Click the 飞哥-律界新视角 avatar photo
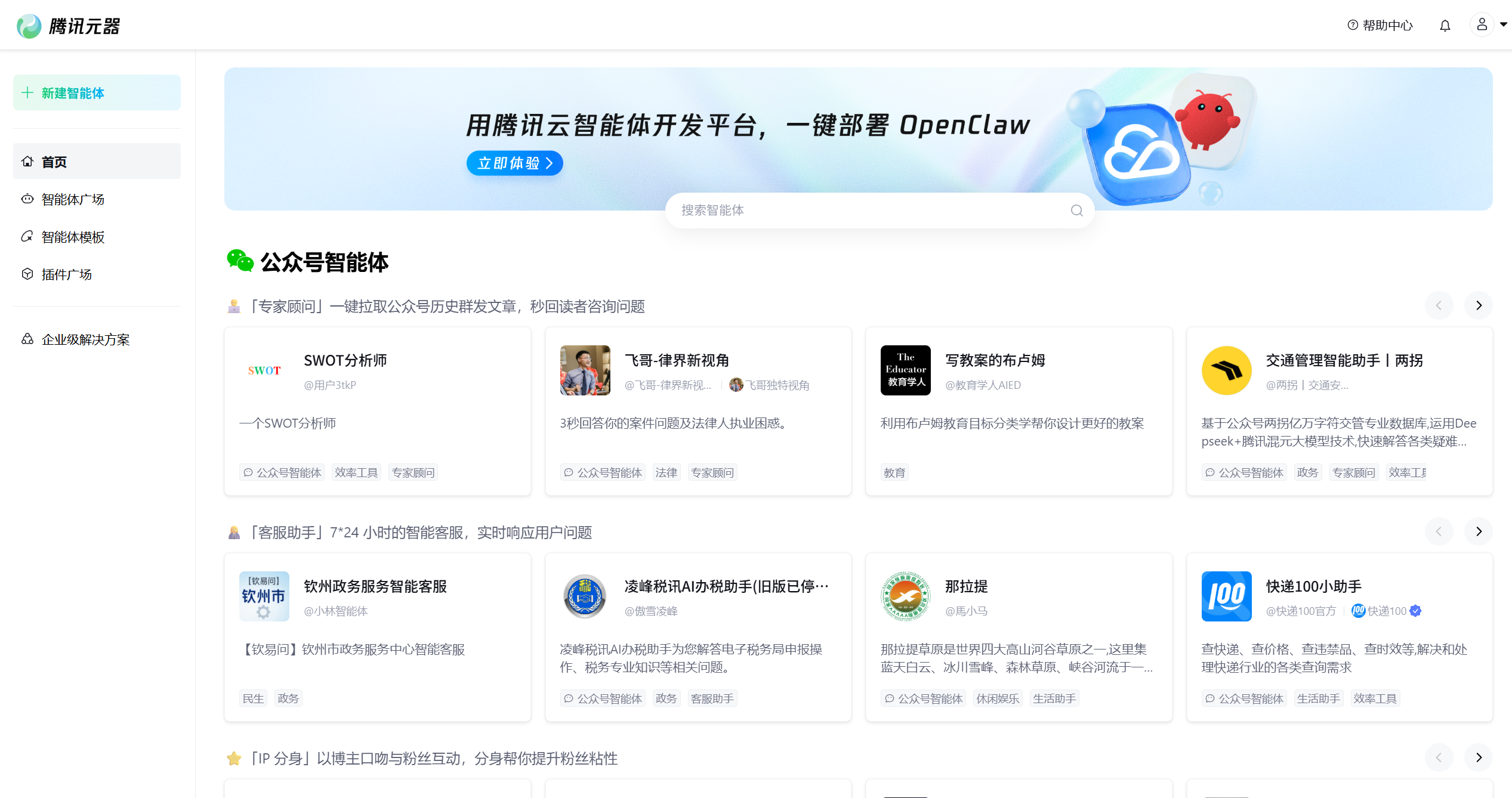The image size is (1512, 798). click(585, 370)
